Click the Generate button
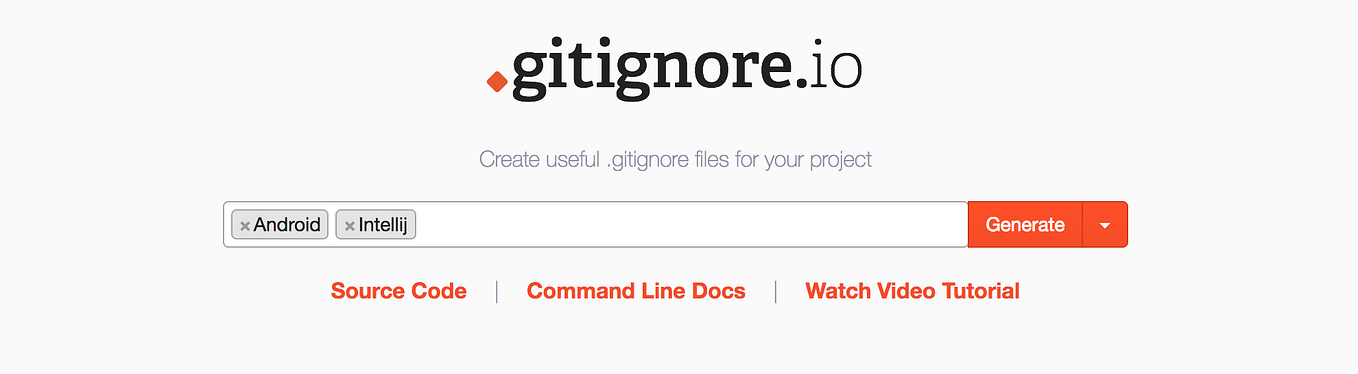The image size is (1358, 374). pos(1025,225)
